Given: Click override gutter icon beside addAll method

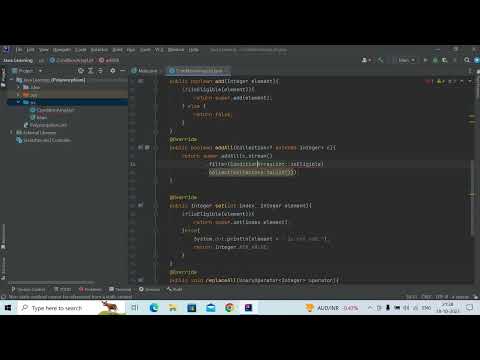Looking at the screenshot, I should pos(141,147).
